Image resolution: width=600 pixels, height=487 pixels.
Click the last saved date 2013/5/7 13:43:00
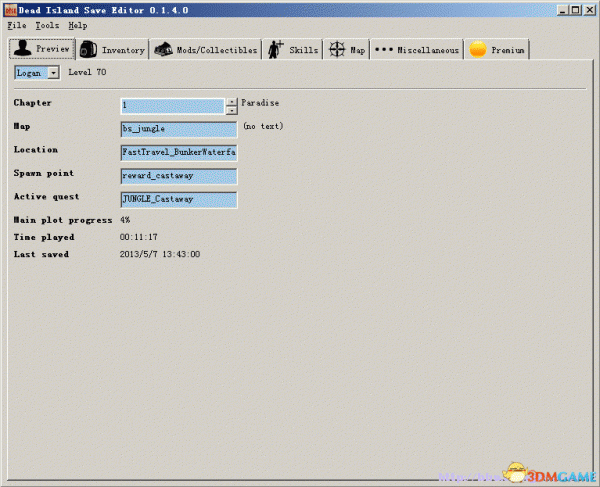coord(160,254)
